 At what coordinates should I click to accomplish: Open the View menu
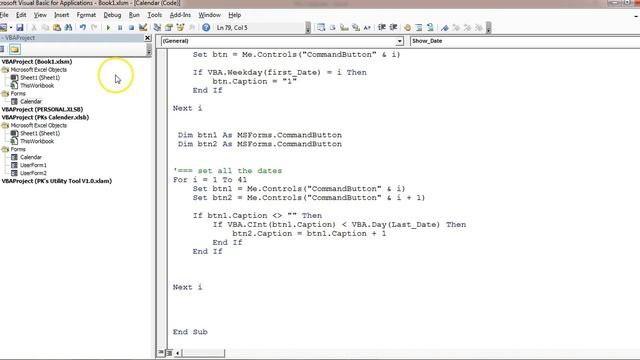40,15
